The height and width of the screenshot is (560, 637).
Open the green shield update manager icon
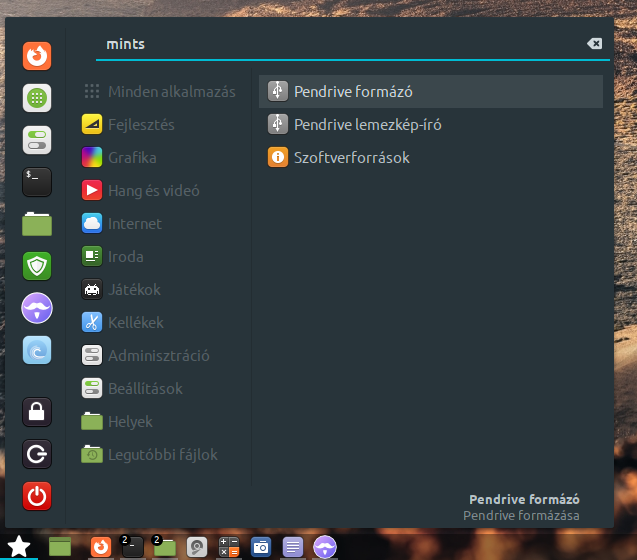[x=37, y=266]
